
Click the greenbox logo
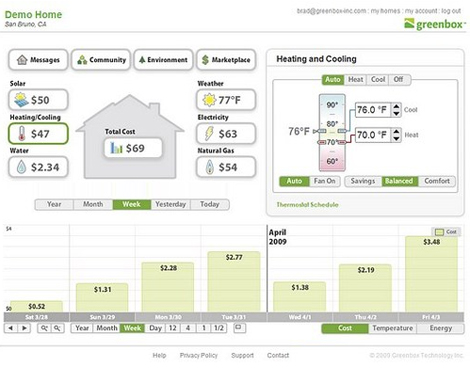(x=435, y=24)
